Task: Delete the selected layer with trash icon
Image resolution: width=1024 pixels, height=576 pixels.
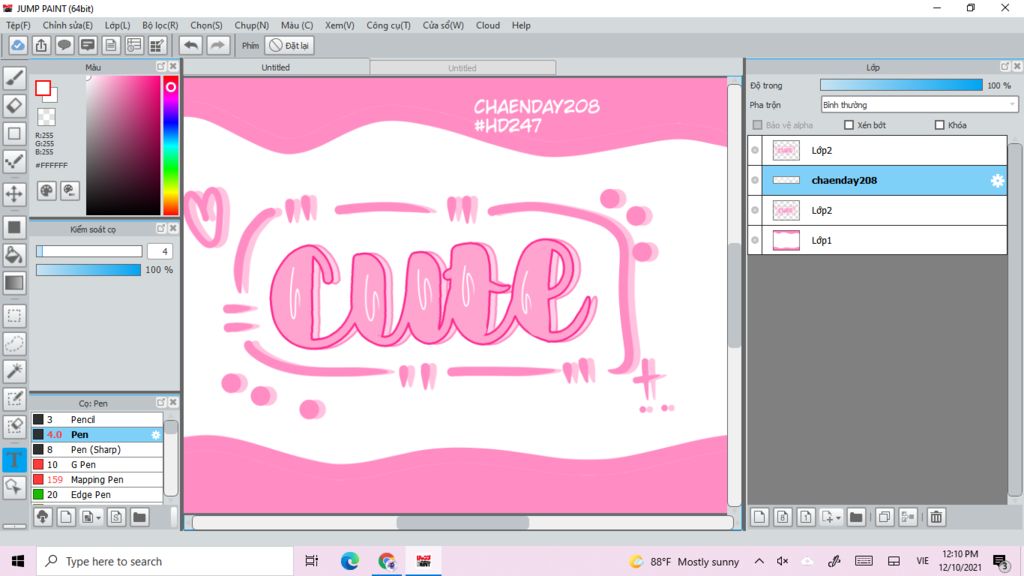Action: point(936,517)
